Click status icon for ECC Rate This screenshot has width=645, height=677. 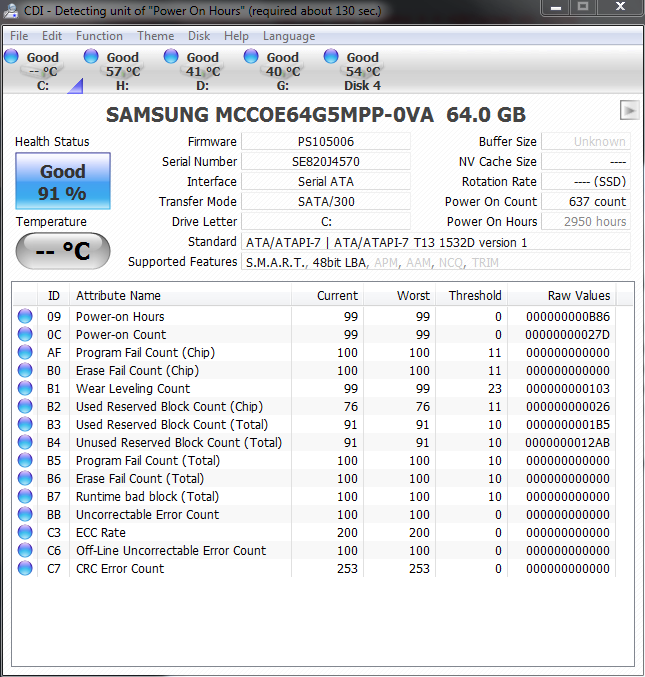point(25,532)
